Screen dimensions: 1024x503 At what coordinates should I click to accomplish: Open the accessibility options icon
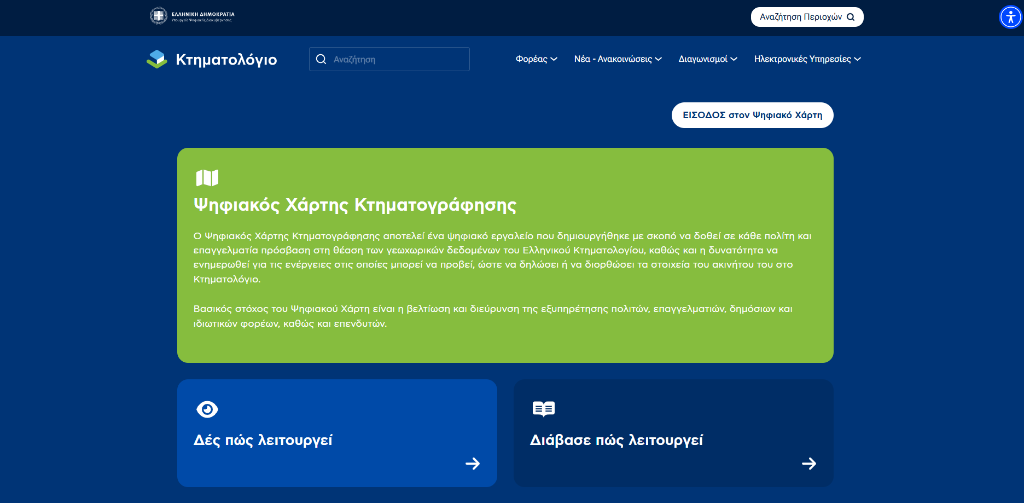pos(1010,16)
